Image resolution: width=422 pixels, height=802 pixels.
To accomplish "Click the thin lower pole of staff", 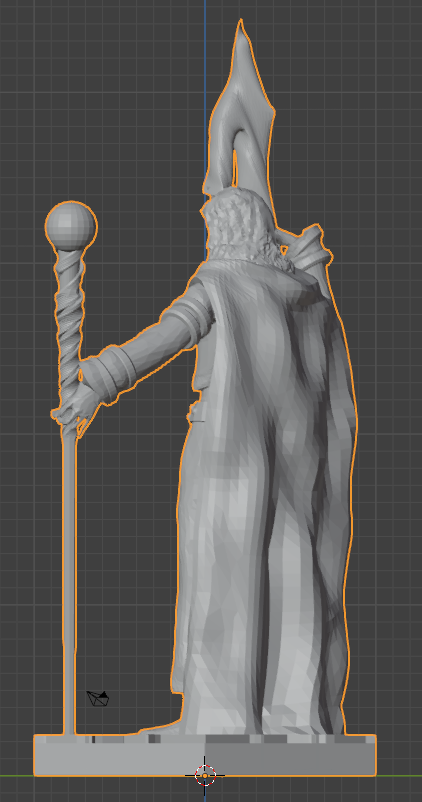I will (69, 583).
